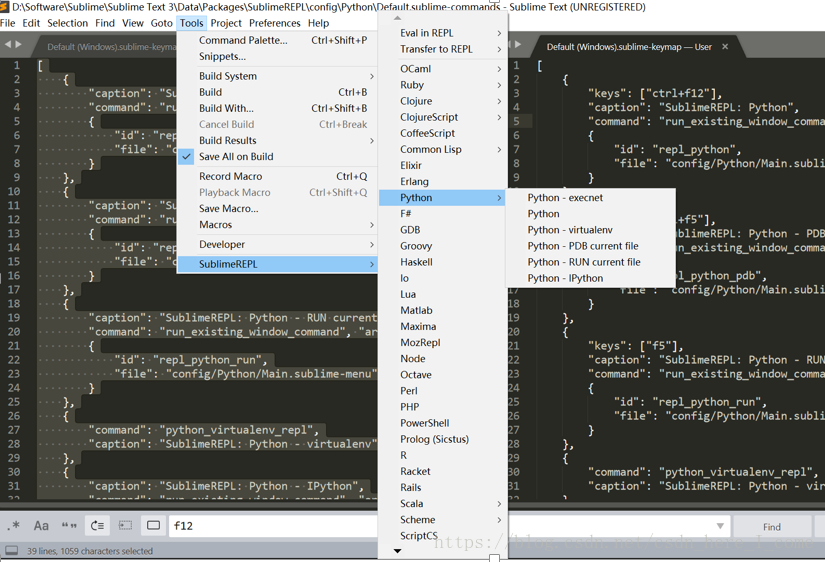Screen dimensions: 825x562
Task: Select Record Macro menu entry
Action: pos(278,176)
